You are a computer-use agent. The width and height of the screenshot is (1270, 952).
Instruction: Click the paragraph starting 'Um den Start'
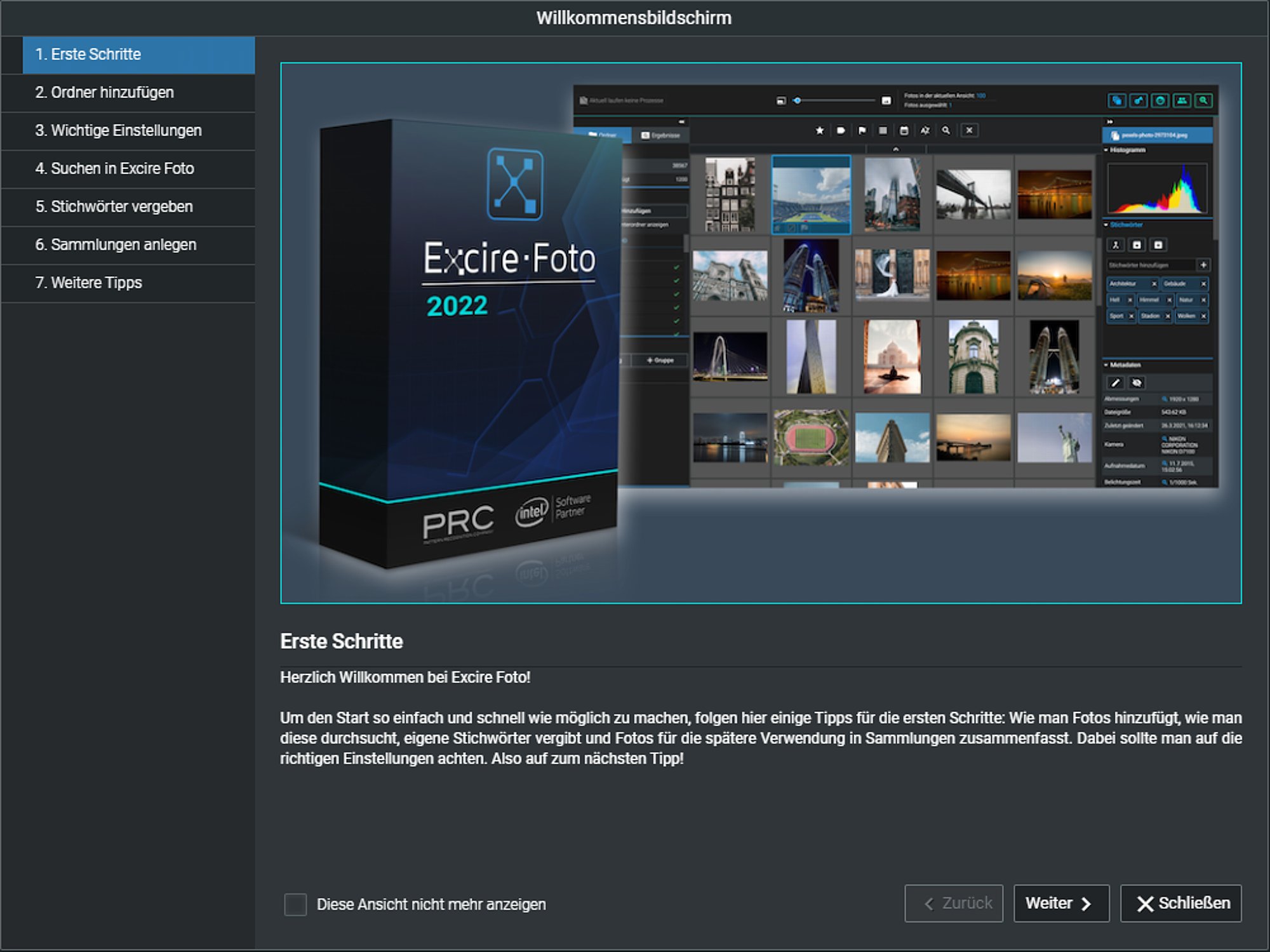(x=761, y=738)
